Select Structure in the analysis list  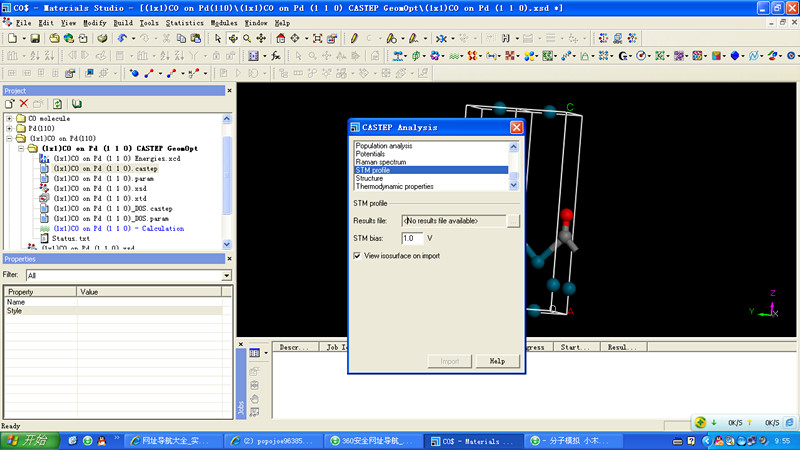[x=369, y=178]
